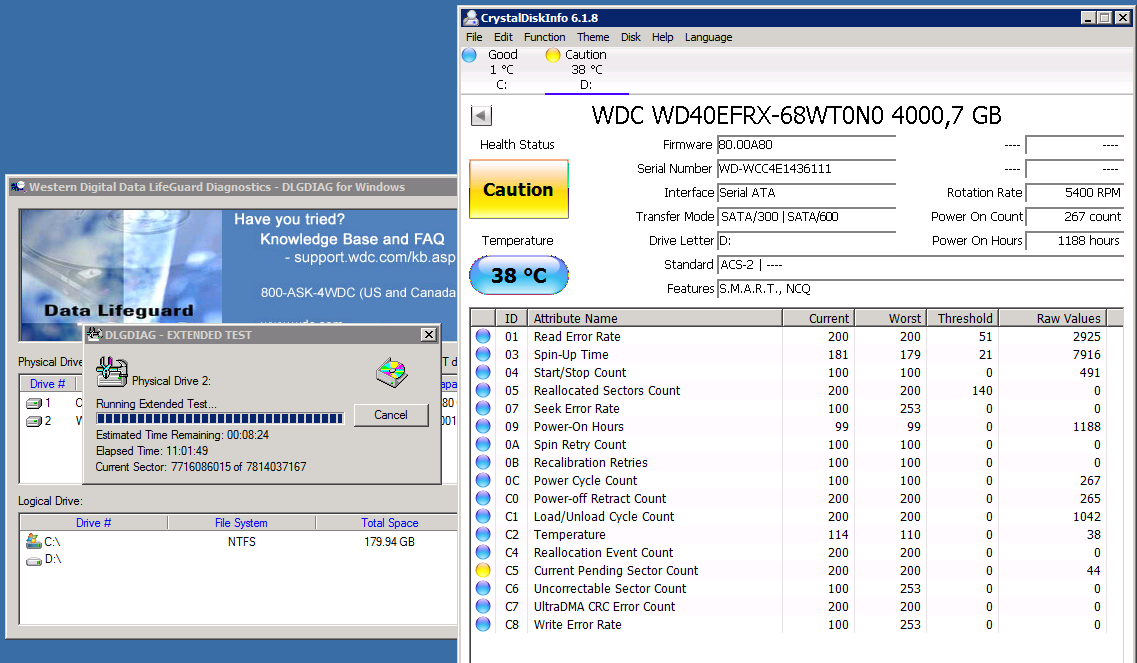1137x663 pixels.
Task: Click the status orb for Reallocation Event Count
Action: [x=483, y=553]
